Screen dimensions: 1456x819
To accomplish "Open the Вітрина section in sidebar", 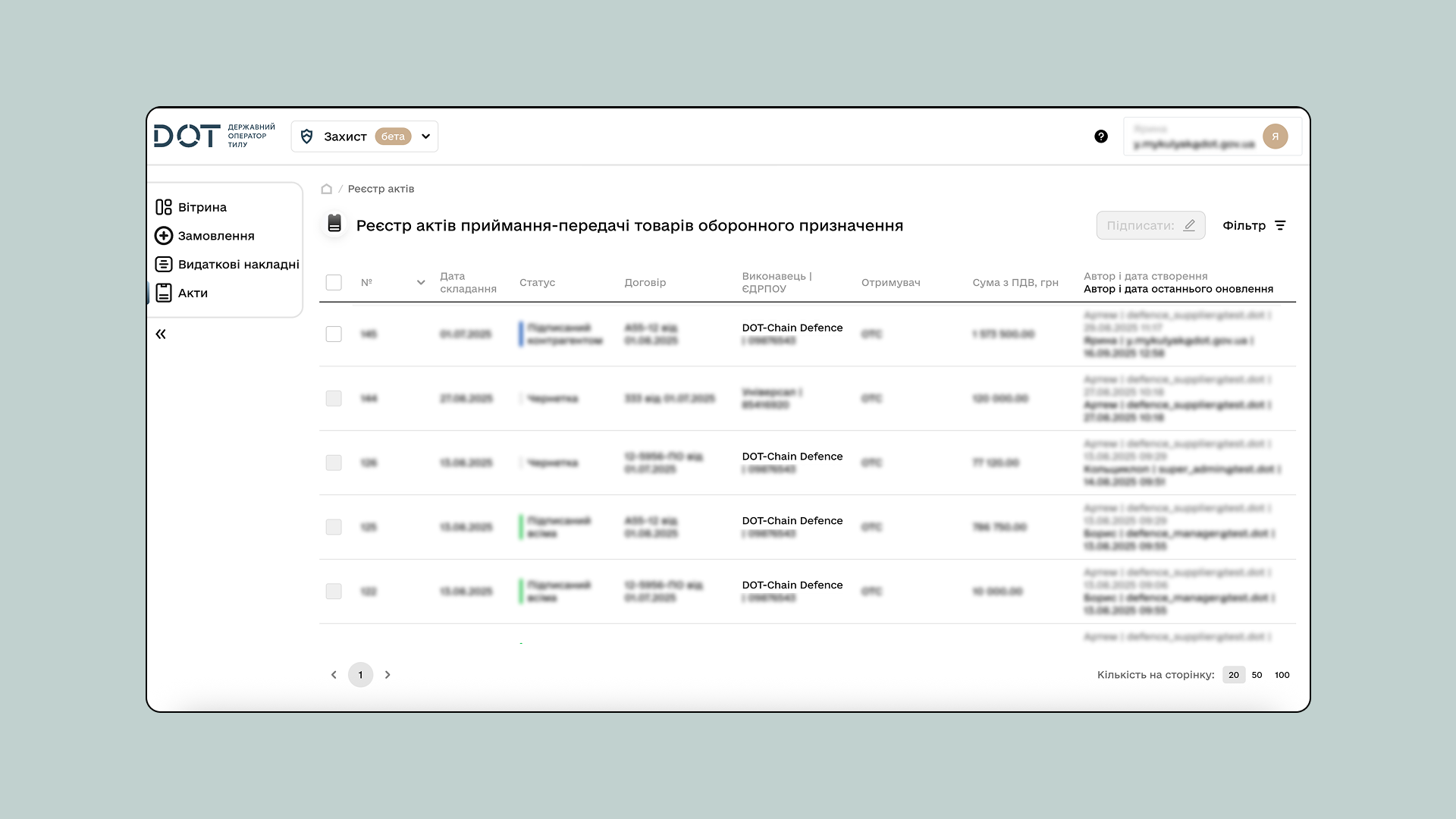I will point(202,206).
